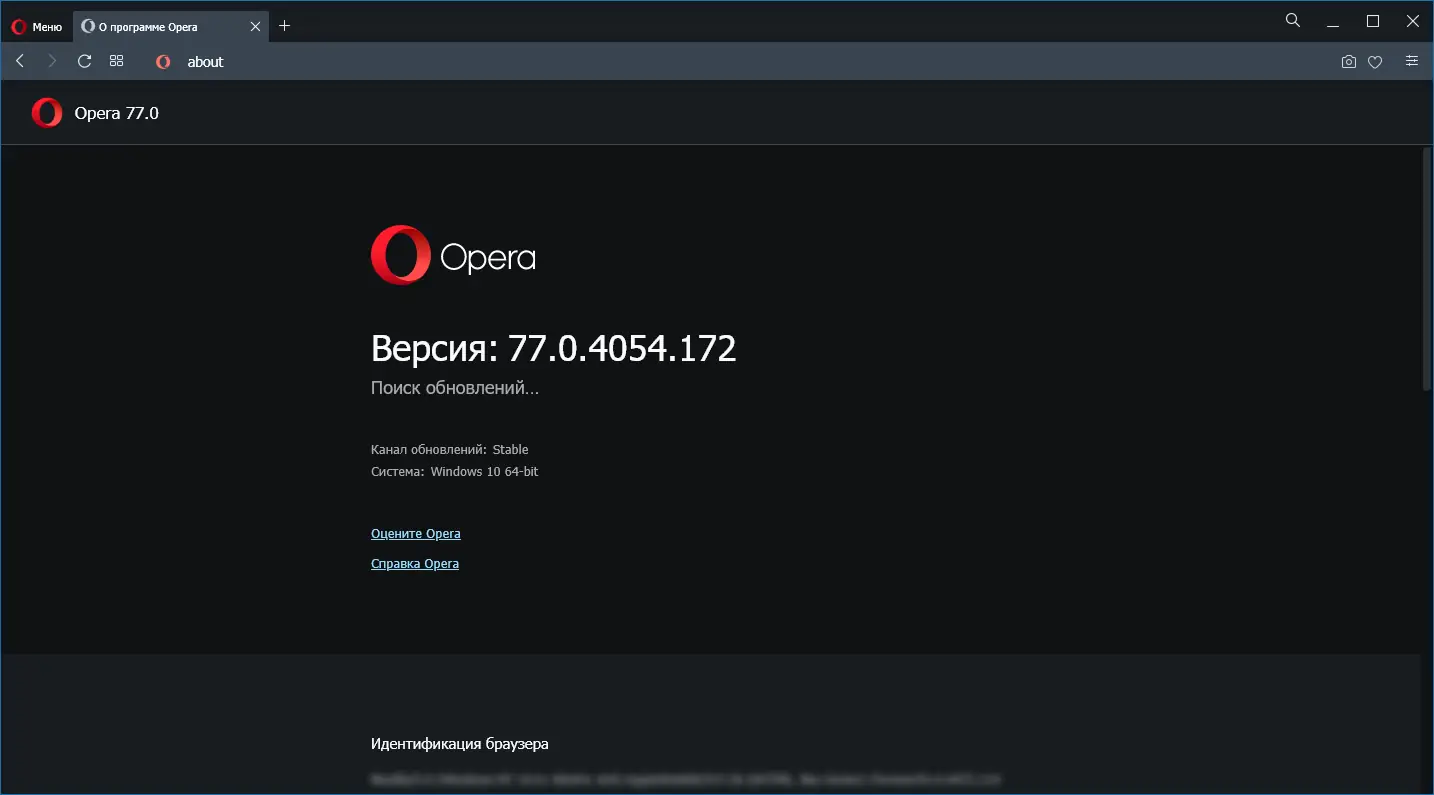Image resolution: width=1434 pixels, height=795 pixels.
Task: Open the tab tiling squares icon
Action: [116, 61]
